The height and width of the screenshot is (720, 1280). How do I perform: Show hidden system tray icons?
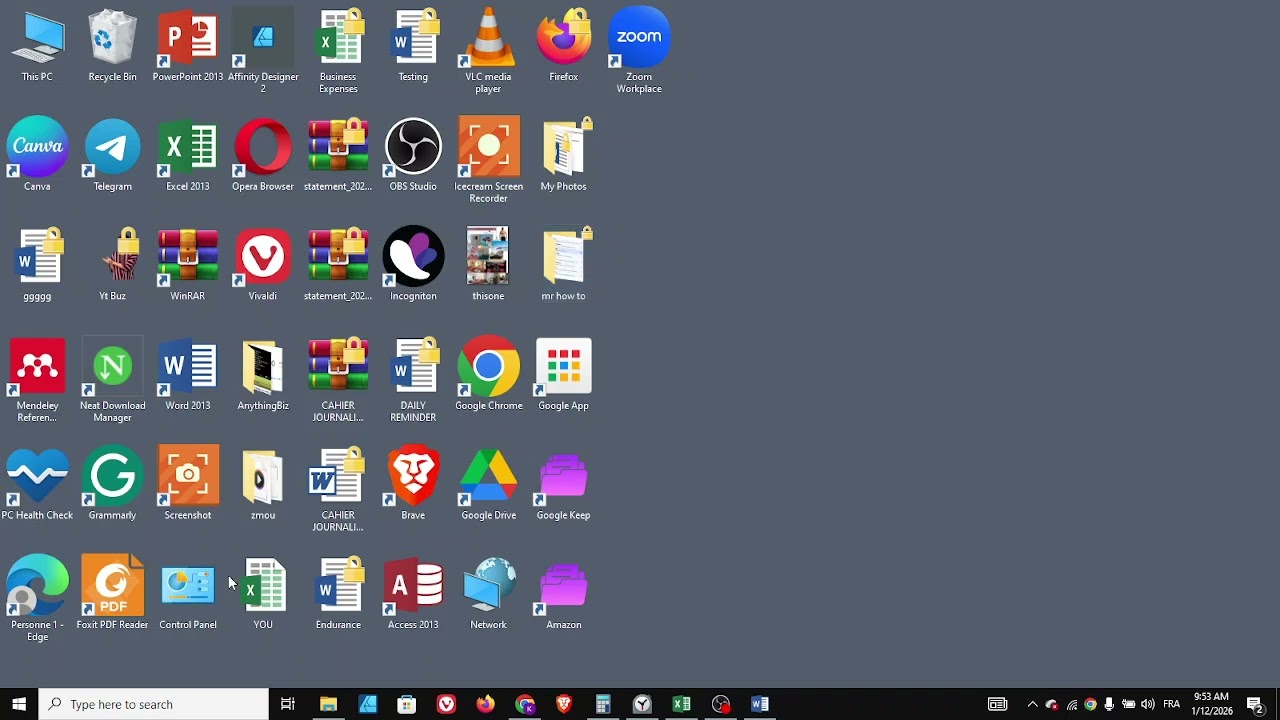point(1033,704)
